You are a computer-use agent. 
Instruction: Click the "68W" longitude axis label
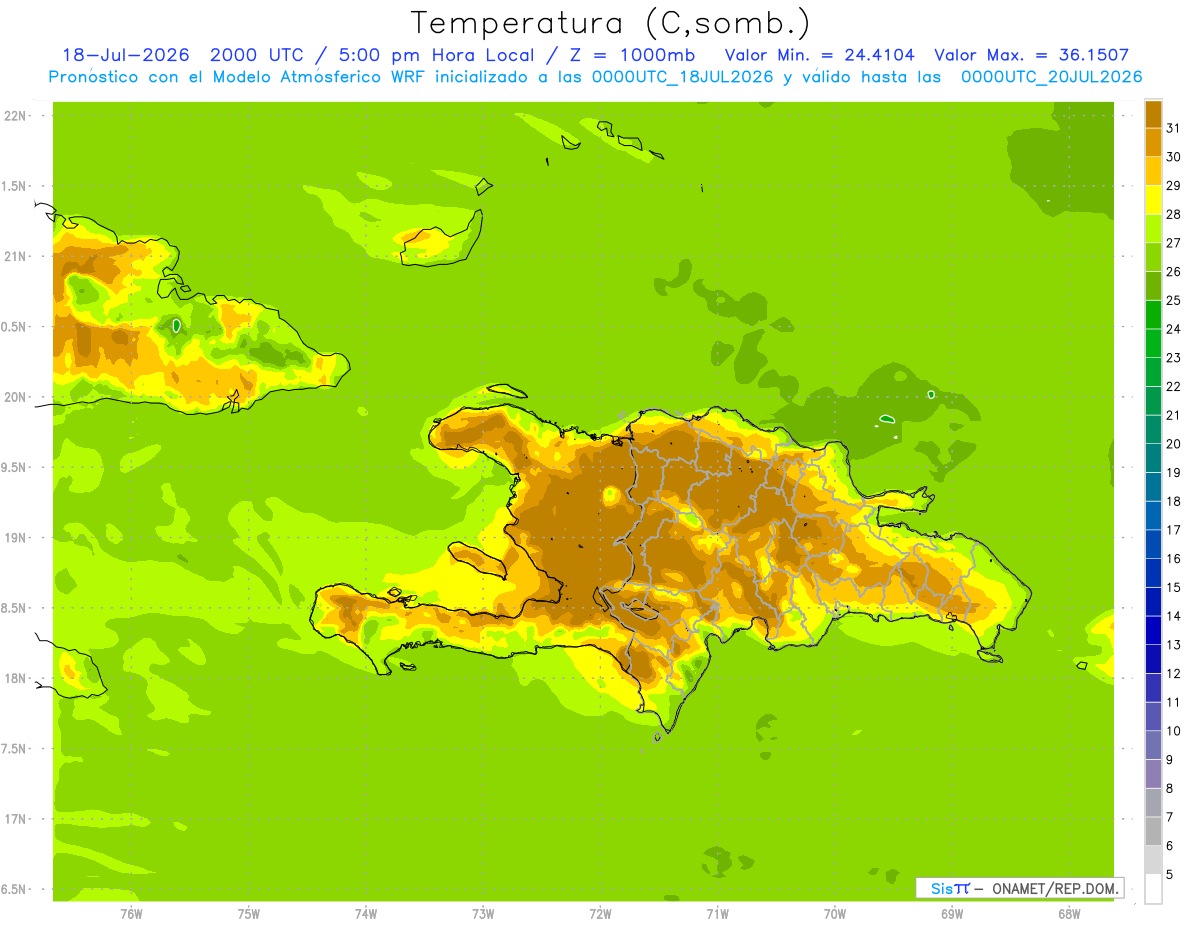(x=1069, y=914)
